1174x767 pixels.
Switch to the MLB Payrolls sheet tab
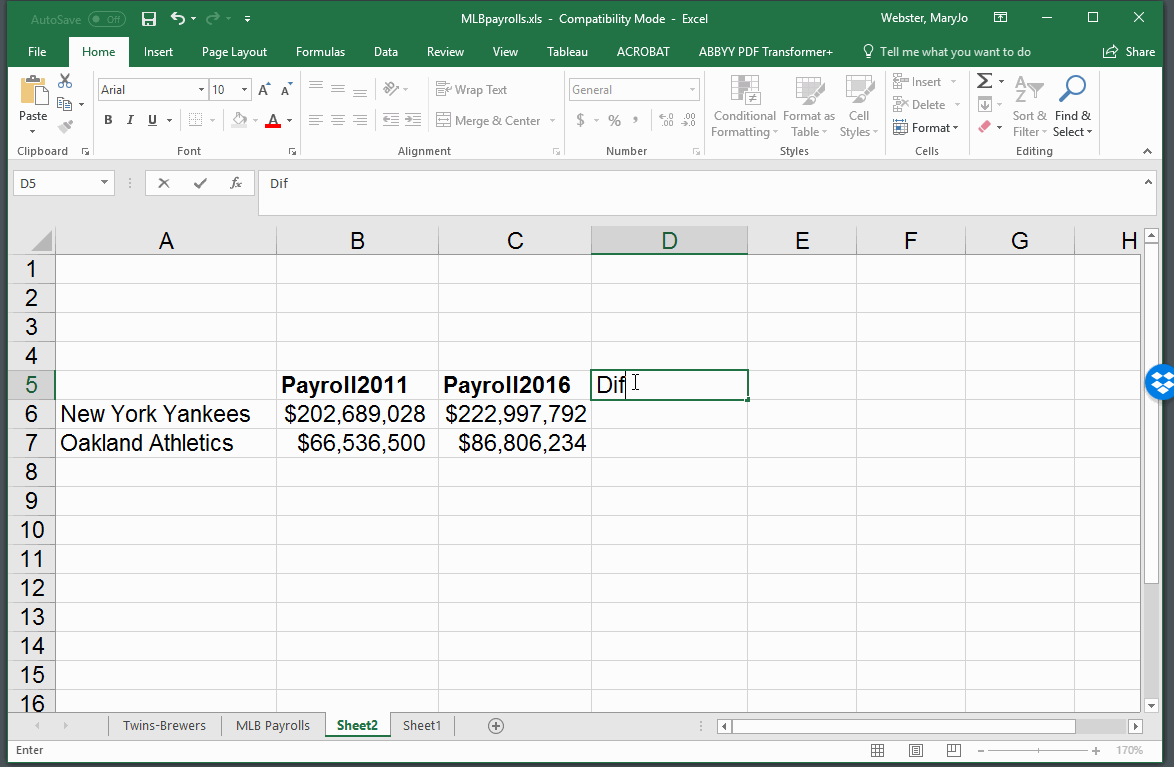pos(273,726)
